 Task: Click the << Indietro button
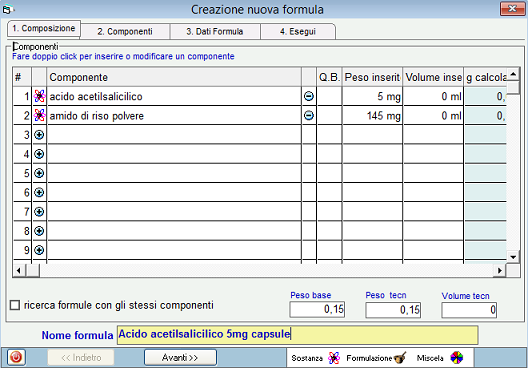[x=81, y=357]
